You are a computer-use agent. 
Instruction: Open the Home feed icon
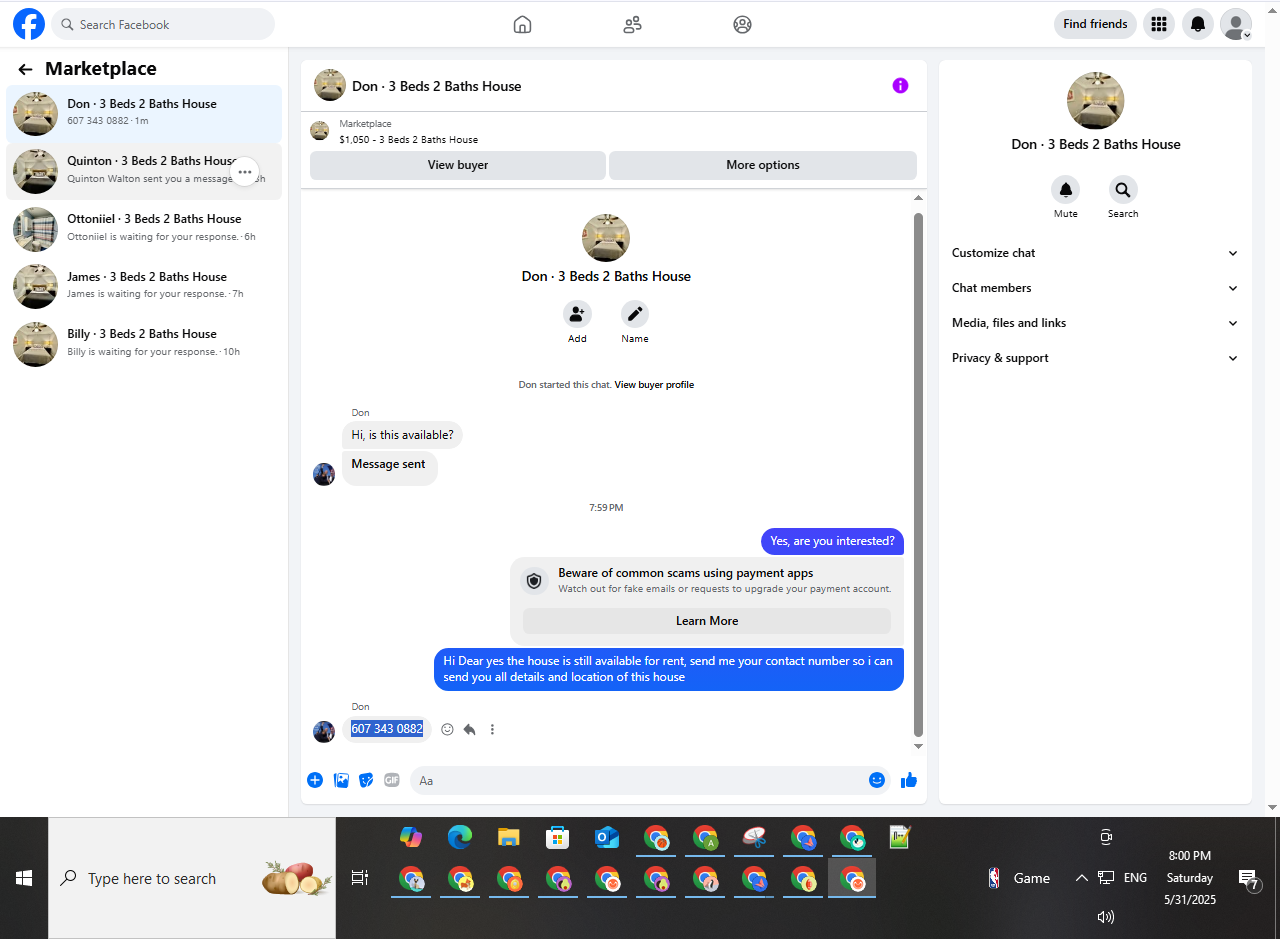tap(522, 25)
